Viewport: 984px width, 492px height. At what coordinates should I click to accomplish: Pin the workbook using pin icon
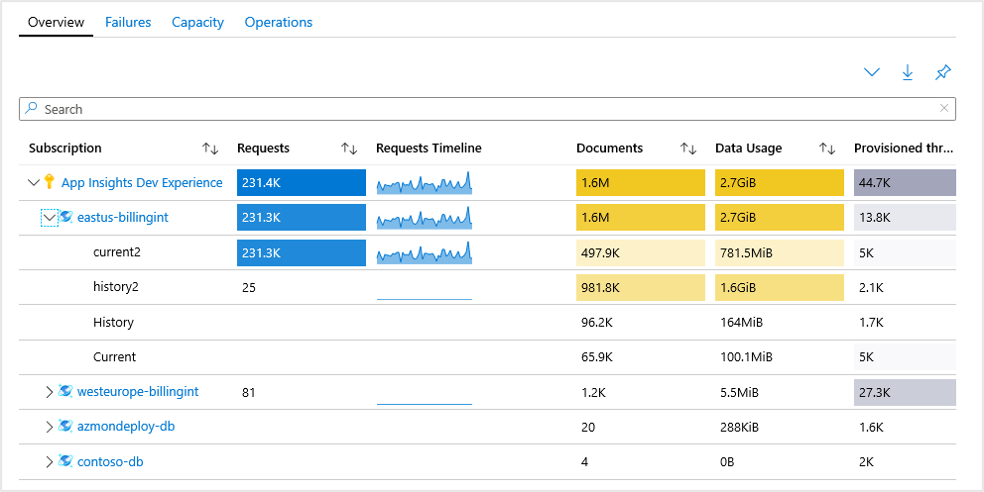coord(942,72)
